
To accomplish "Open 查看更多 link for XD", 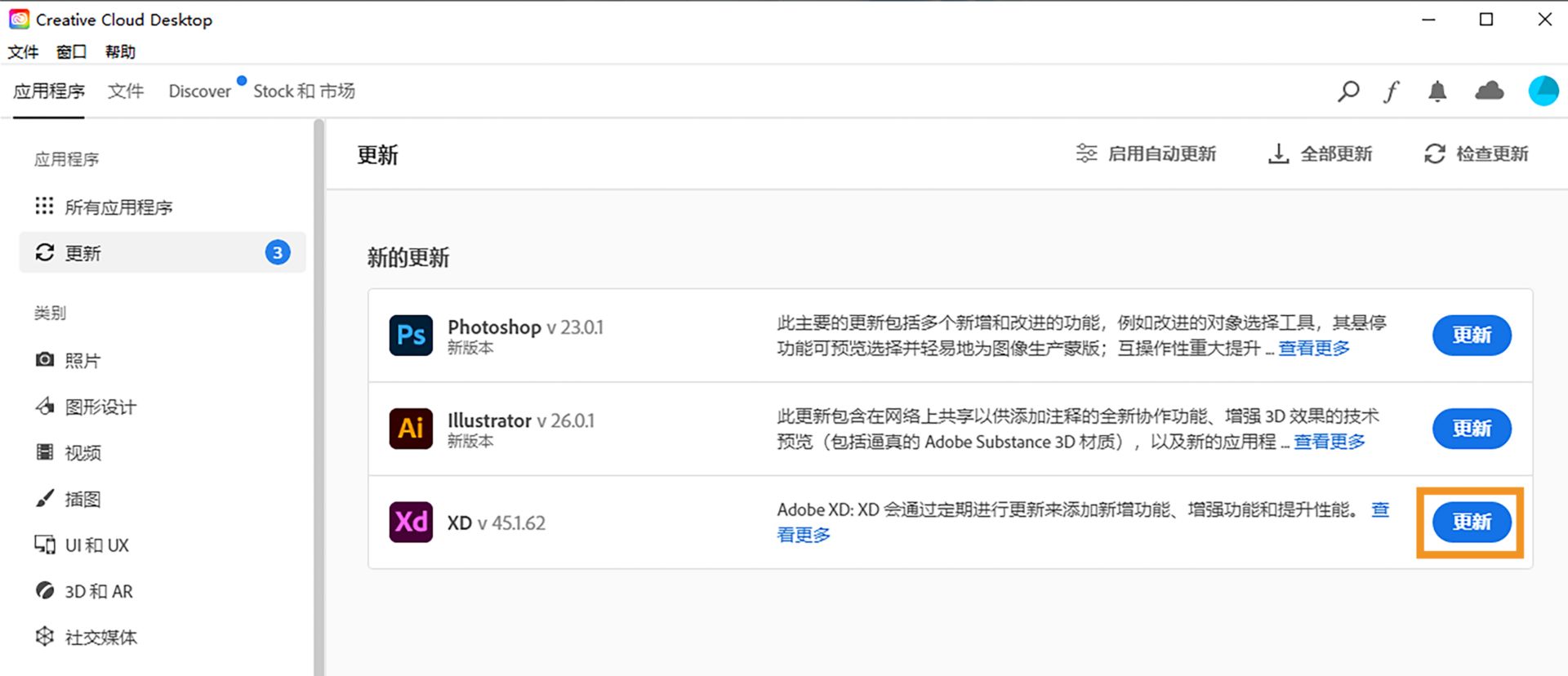I will [804, 535].
